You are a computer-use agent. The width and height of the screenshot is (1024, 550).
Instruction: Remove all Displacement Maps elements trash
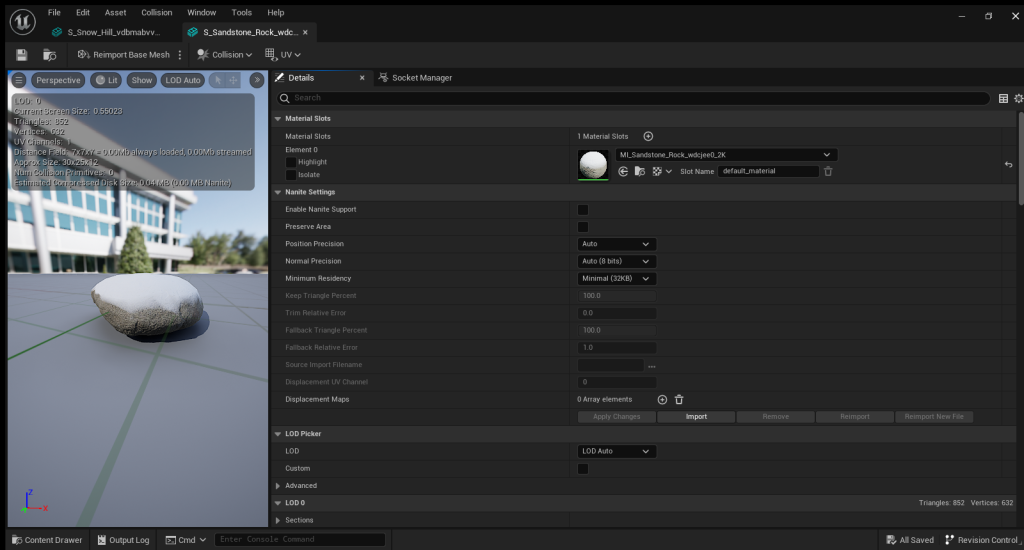click(x=679, y=400)
